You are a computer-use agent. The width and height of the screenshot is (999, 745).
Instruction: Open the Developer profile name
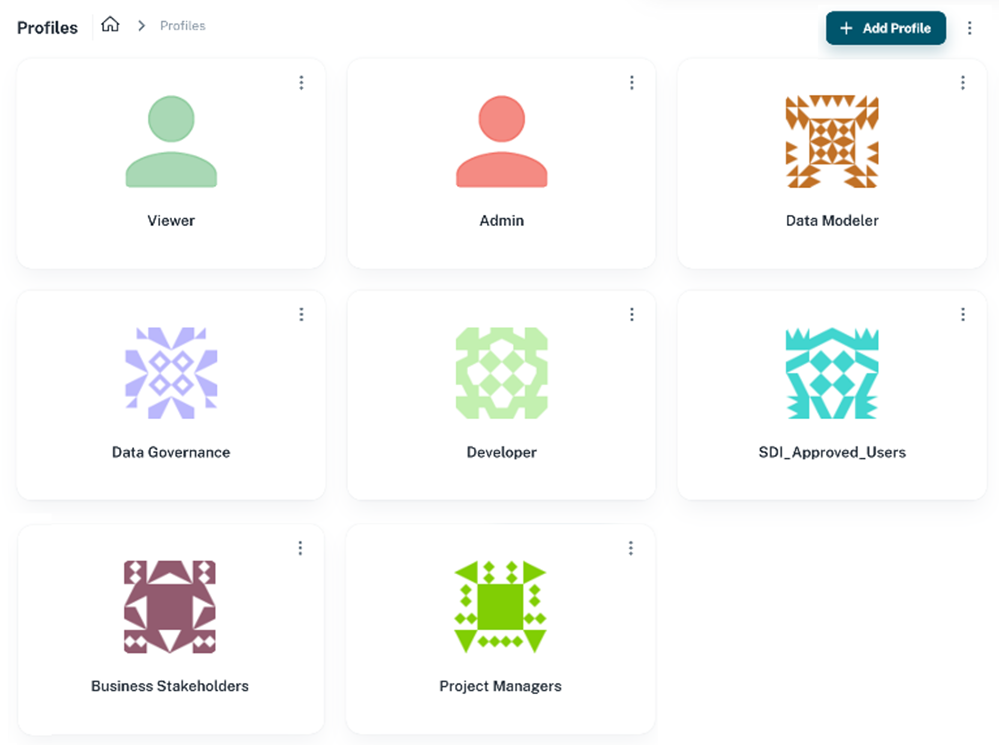click(x=501, y=452)
